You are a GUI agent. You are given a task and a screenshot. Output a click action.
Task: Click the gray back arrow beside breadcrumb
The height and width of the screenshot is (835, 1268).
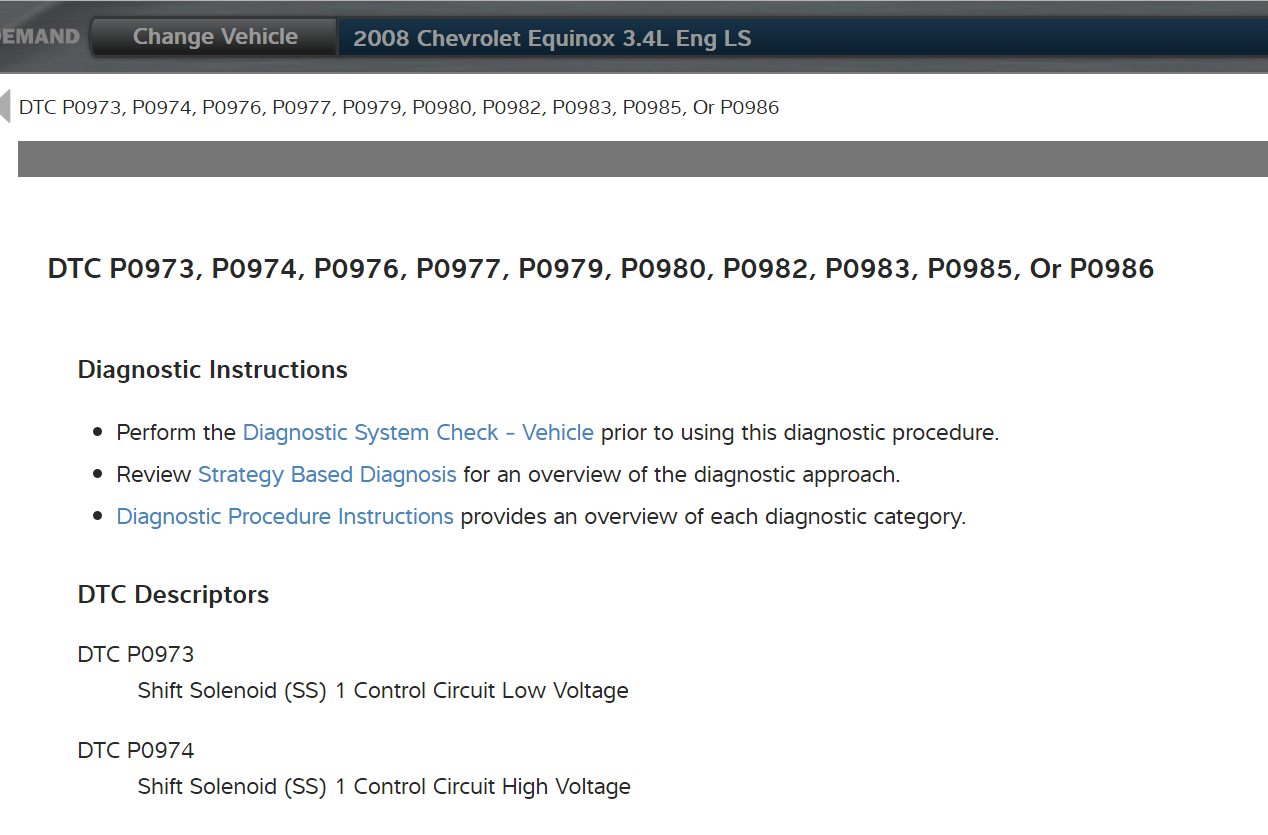tap(5, 105)
